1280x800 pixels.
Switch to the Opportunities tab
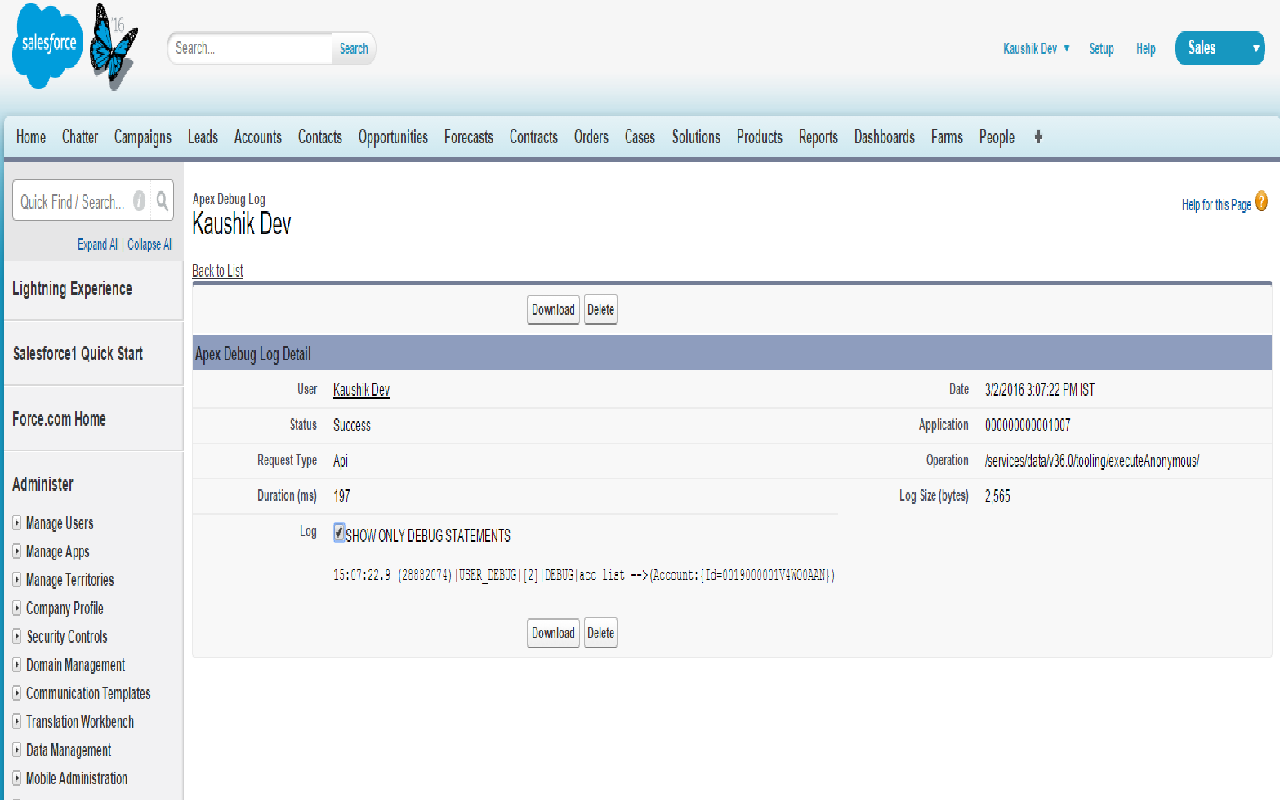coord(393,137)
